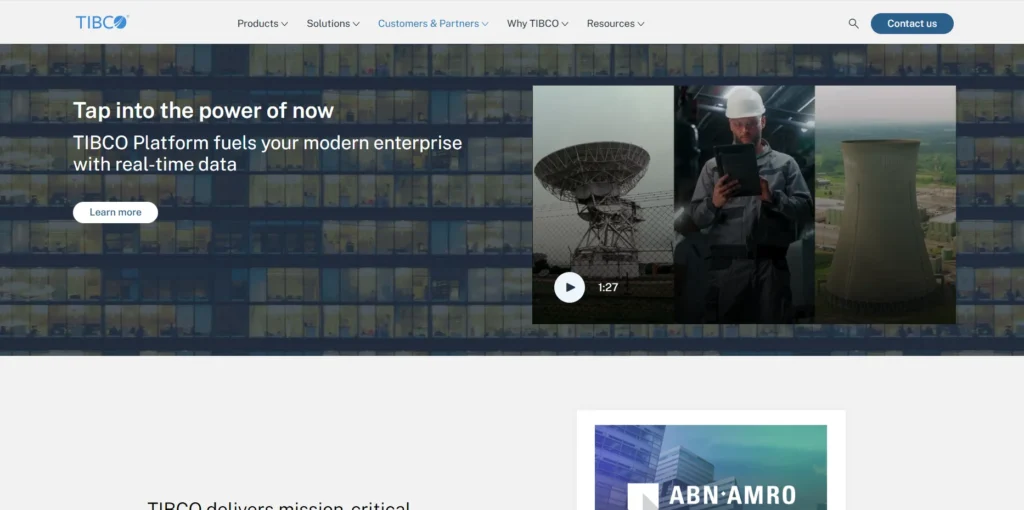The height and width of the screenshot is (510, 1024).
Task: Open the Why TIBCO menu
Action: tap(537, 24)
